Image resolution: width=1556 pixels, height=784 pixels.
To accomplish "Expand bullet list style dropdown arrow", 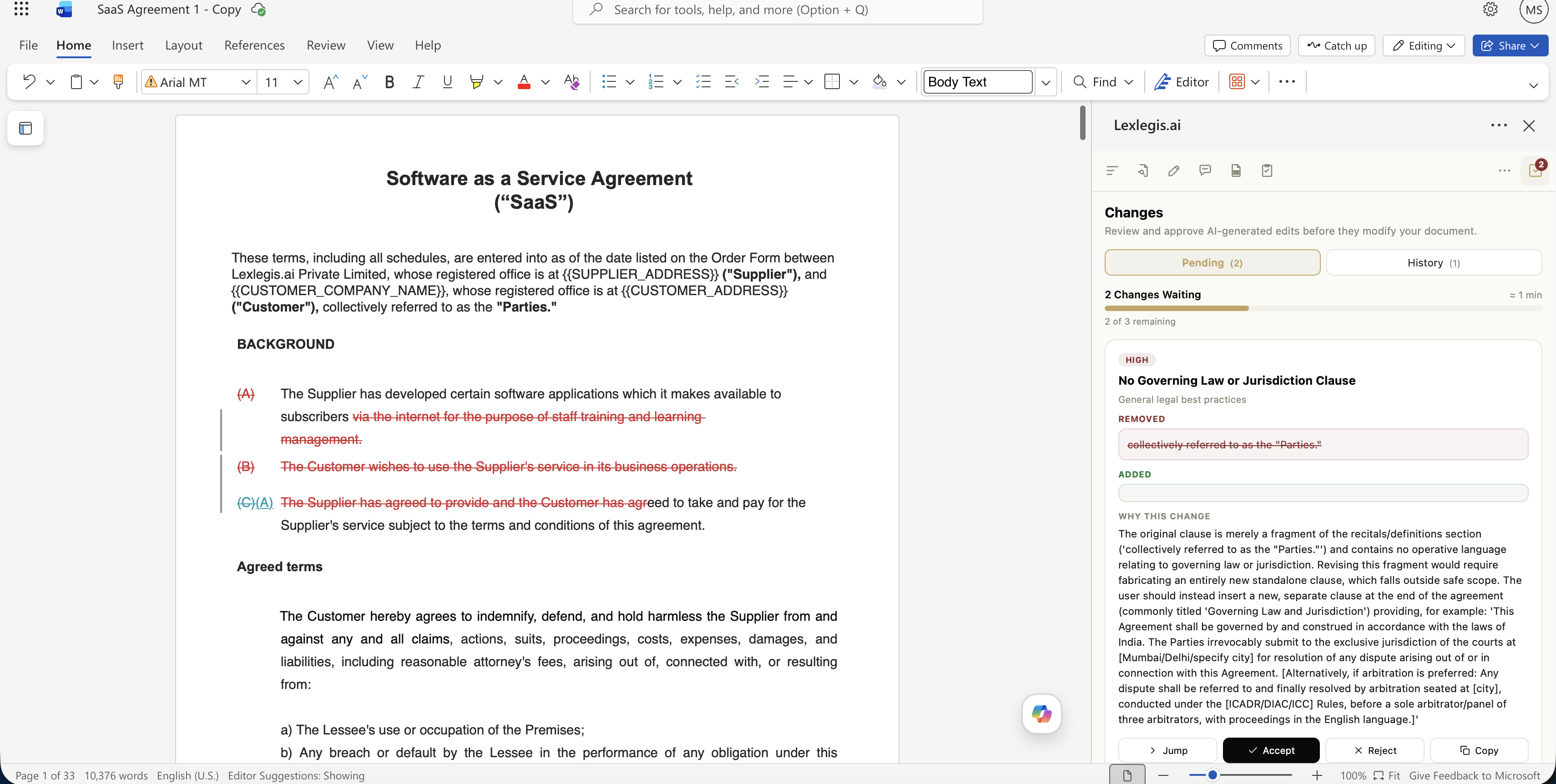I will click(x=630, y=81).
